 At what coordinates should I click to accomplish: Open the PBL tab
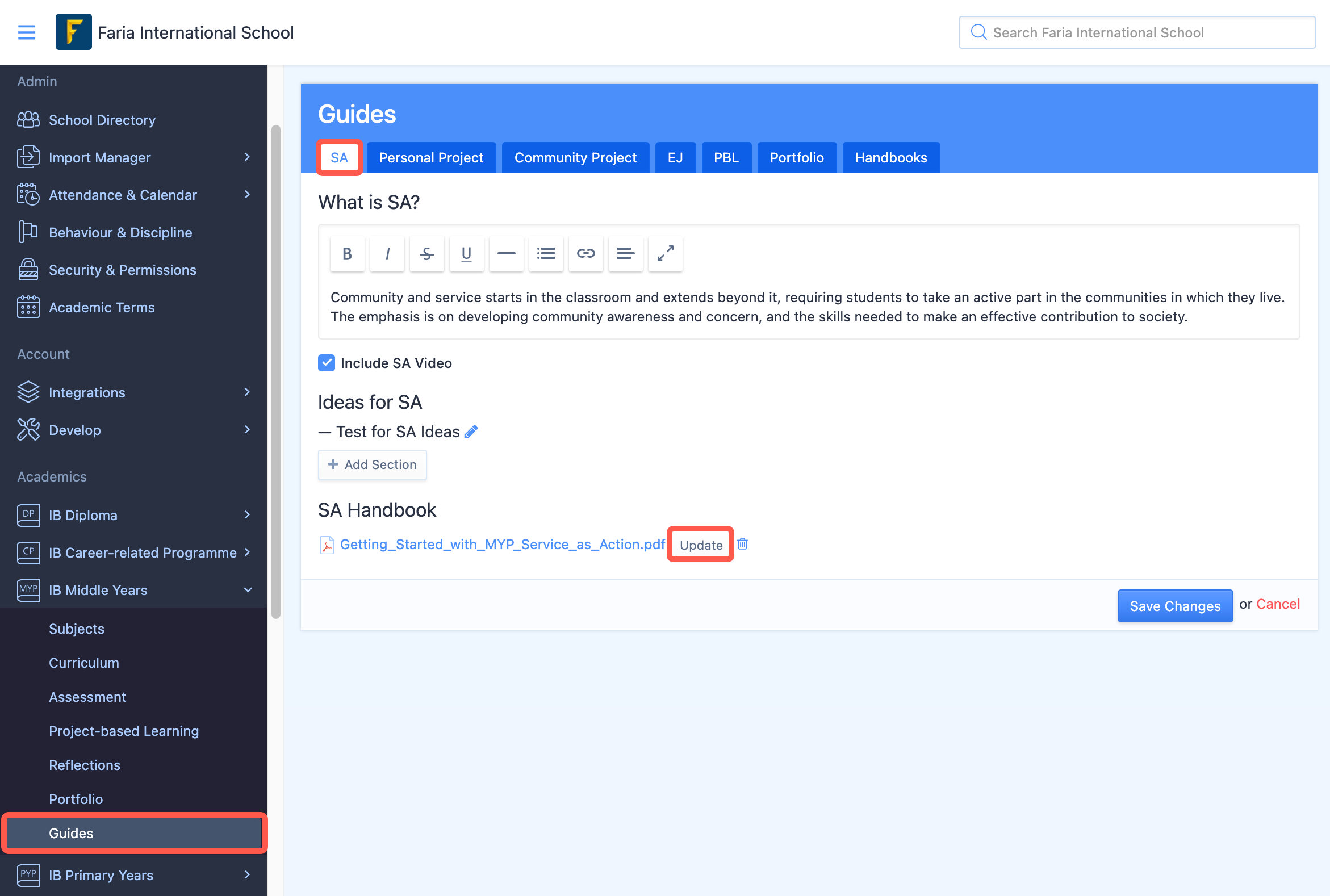(726, 158)
